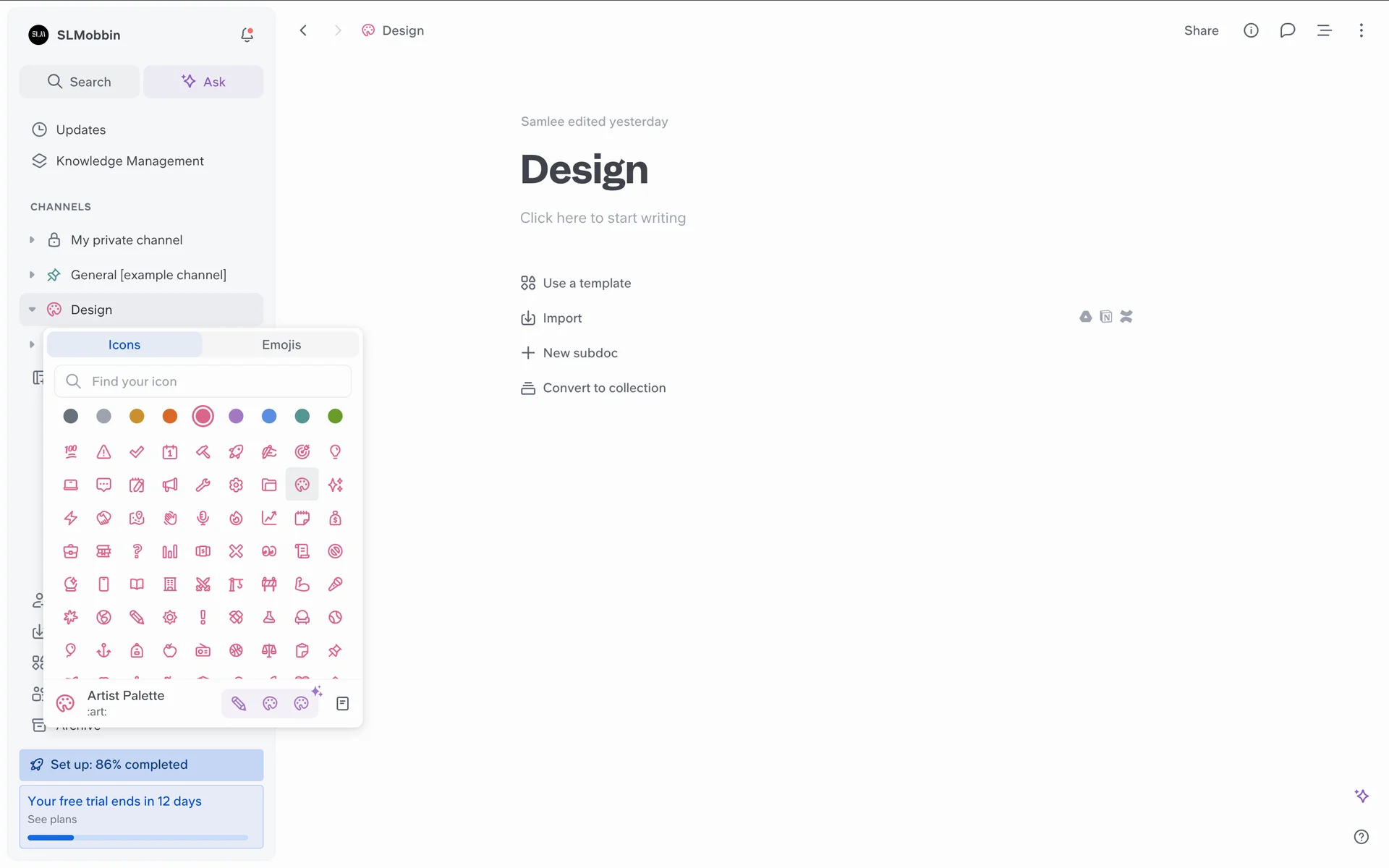Screen dimensions: 1389x868
Task: Pick the megaphone icon in picker
Action: tap(170, 485)
